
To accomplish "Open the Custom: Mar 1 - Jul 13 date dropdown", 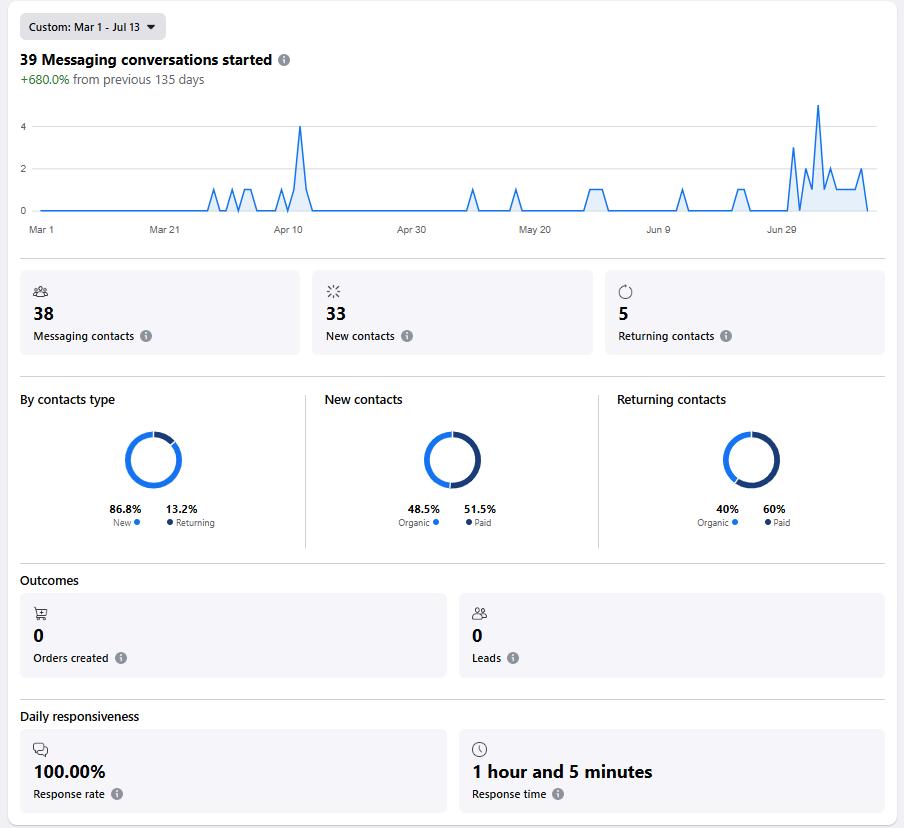I will tap(93, 27).
